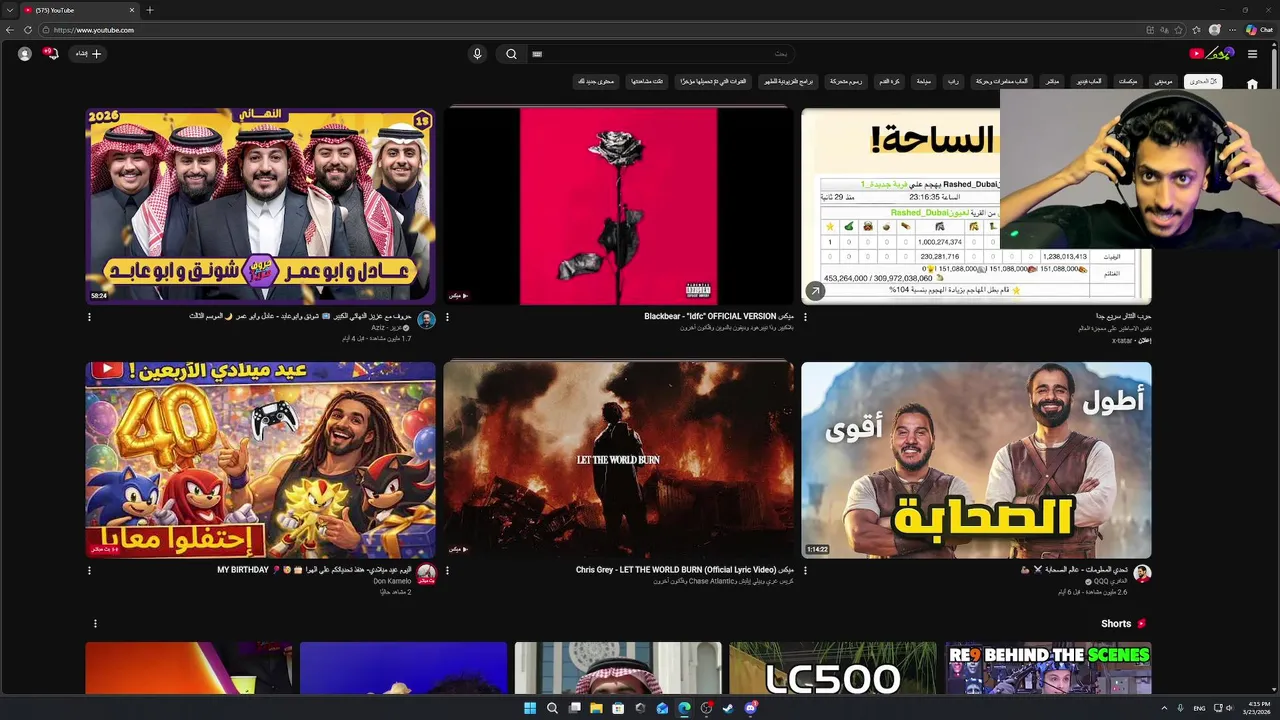Open the tab search dropdown arrow
Screen dimensions: 1280x720
tap(8, 10)
